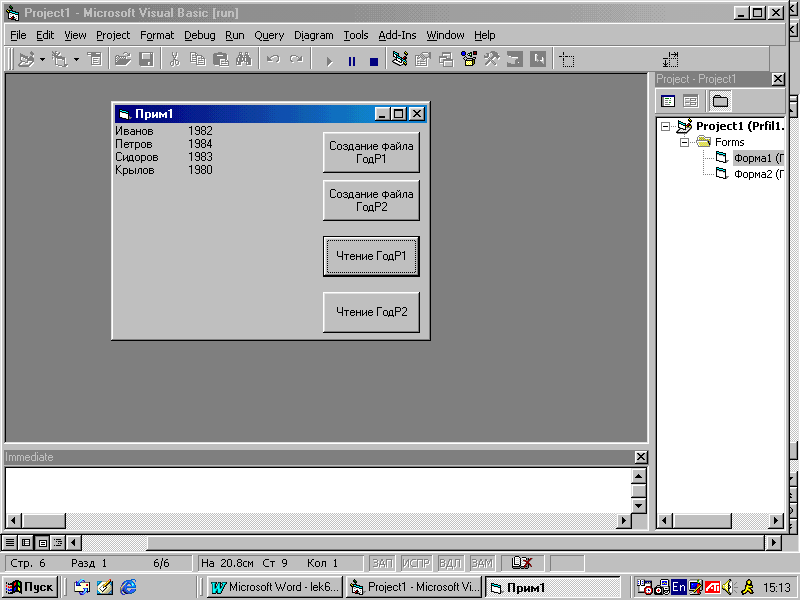Click the Menu Editor toolbar icon
Screen dimensions: 800x600
pos(95,60)
